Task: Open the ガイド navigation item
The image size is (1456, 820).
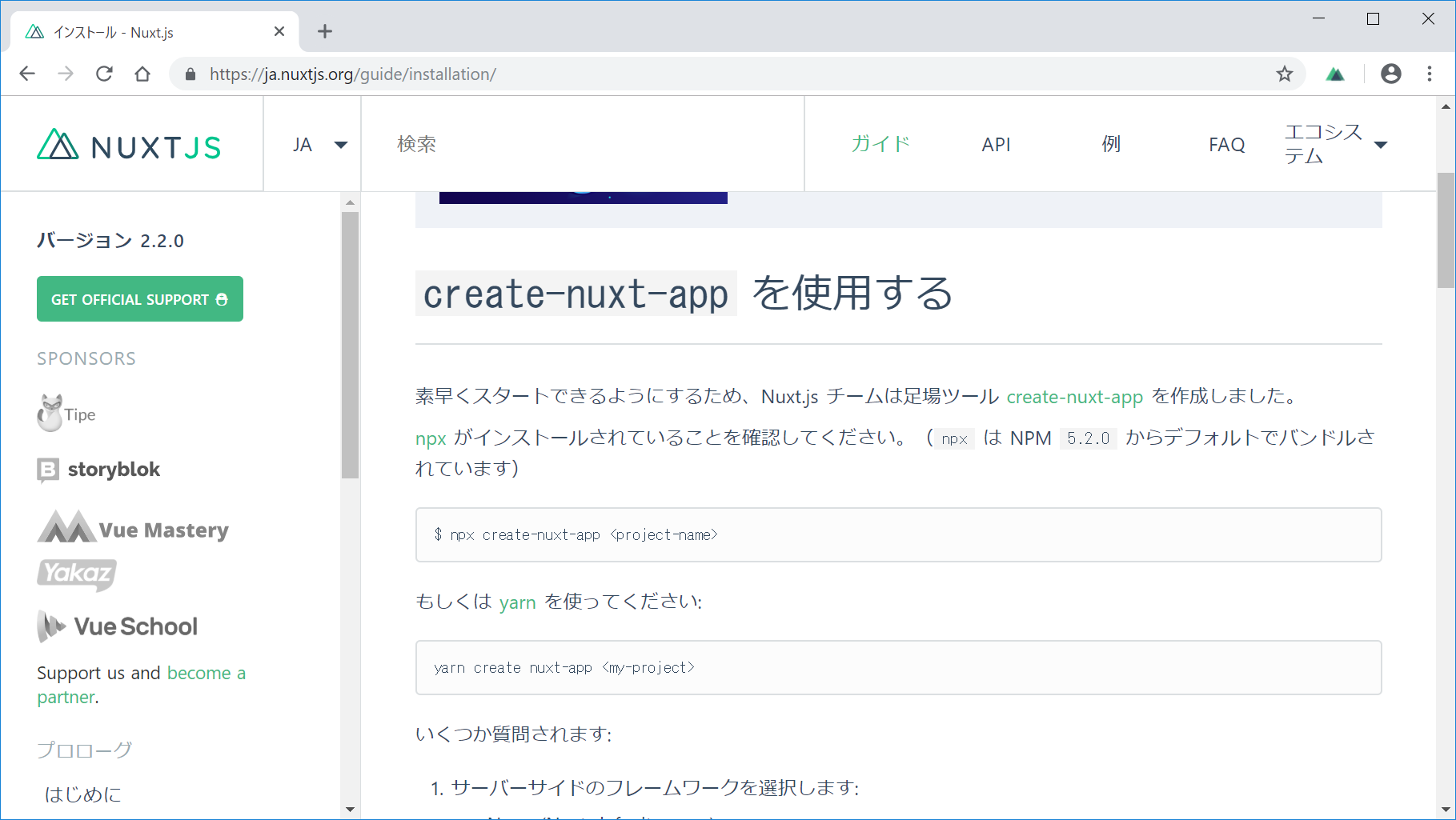Action: (x=880, y=144)
